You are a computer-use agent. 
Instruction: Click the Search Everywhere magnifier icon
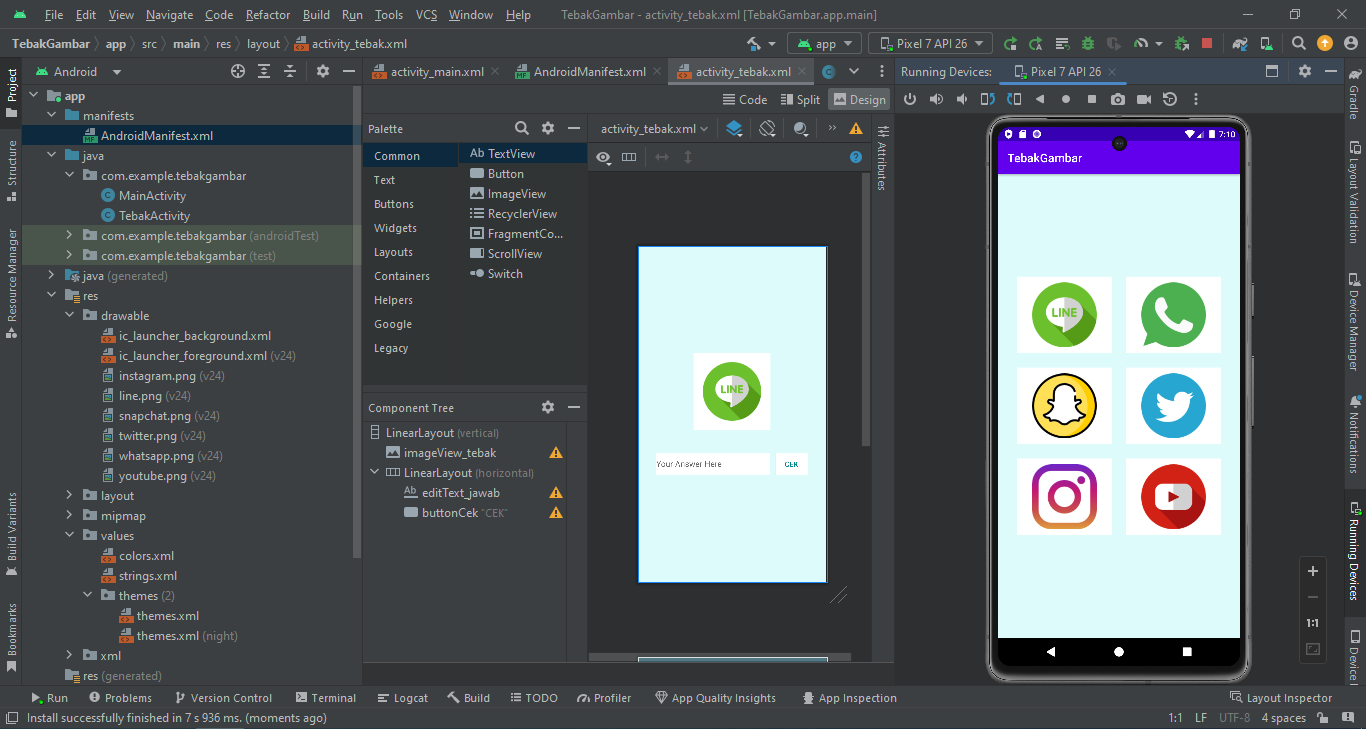pos(1299,44)
